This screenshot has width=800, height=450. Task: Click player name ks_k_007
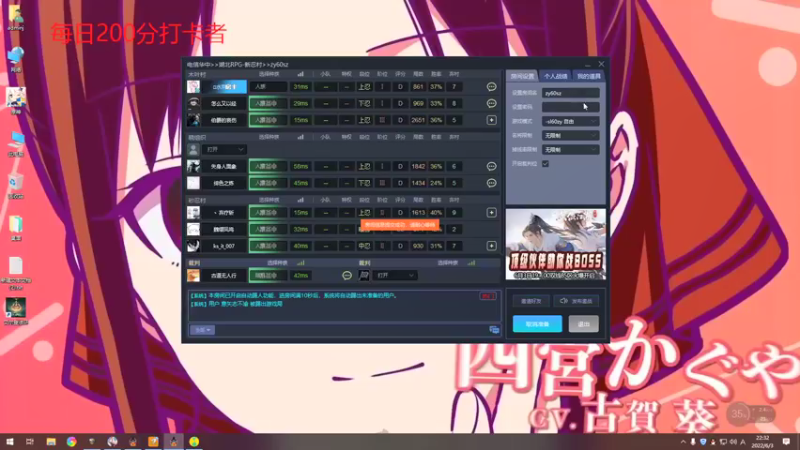click(x=223, y=246)
